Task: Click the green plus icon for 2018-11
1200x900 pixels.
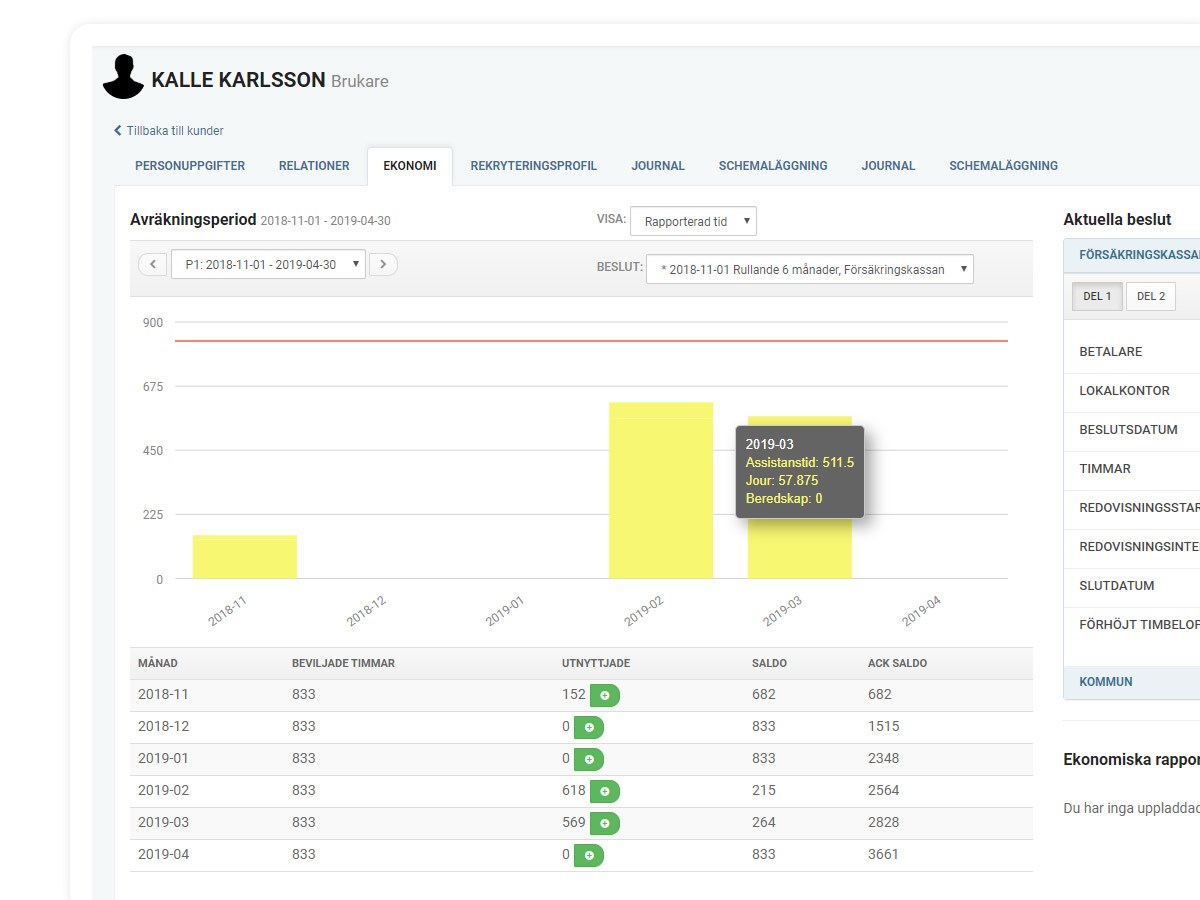Action: (604, 695)
